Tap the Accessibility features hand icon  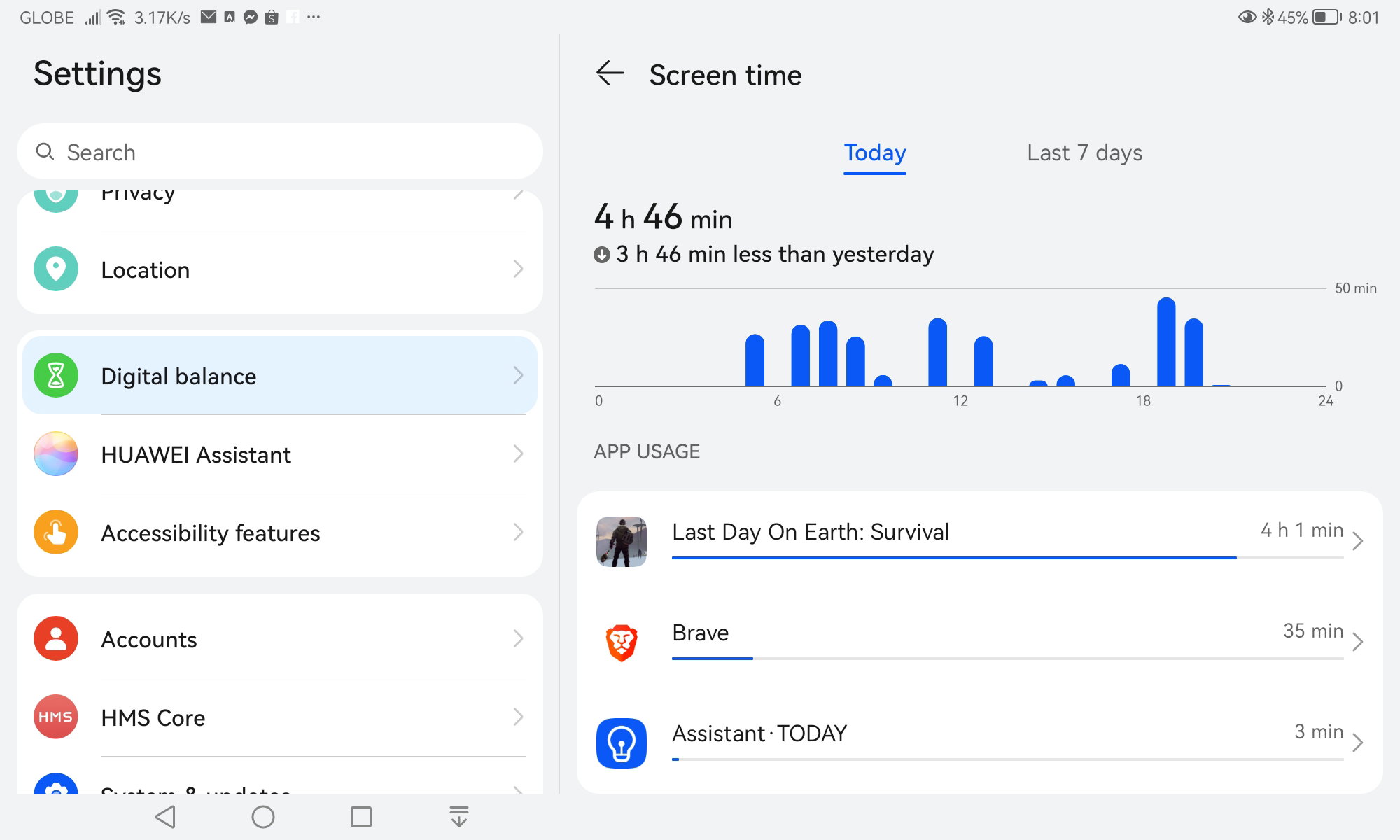[56, 532]
